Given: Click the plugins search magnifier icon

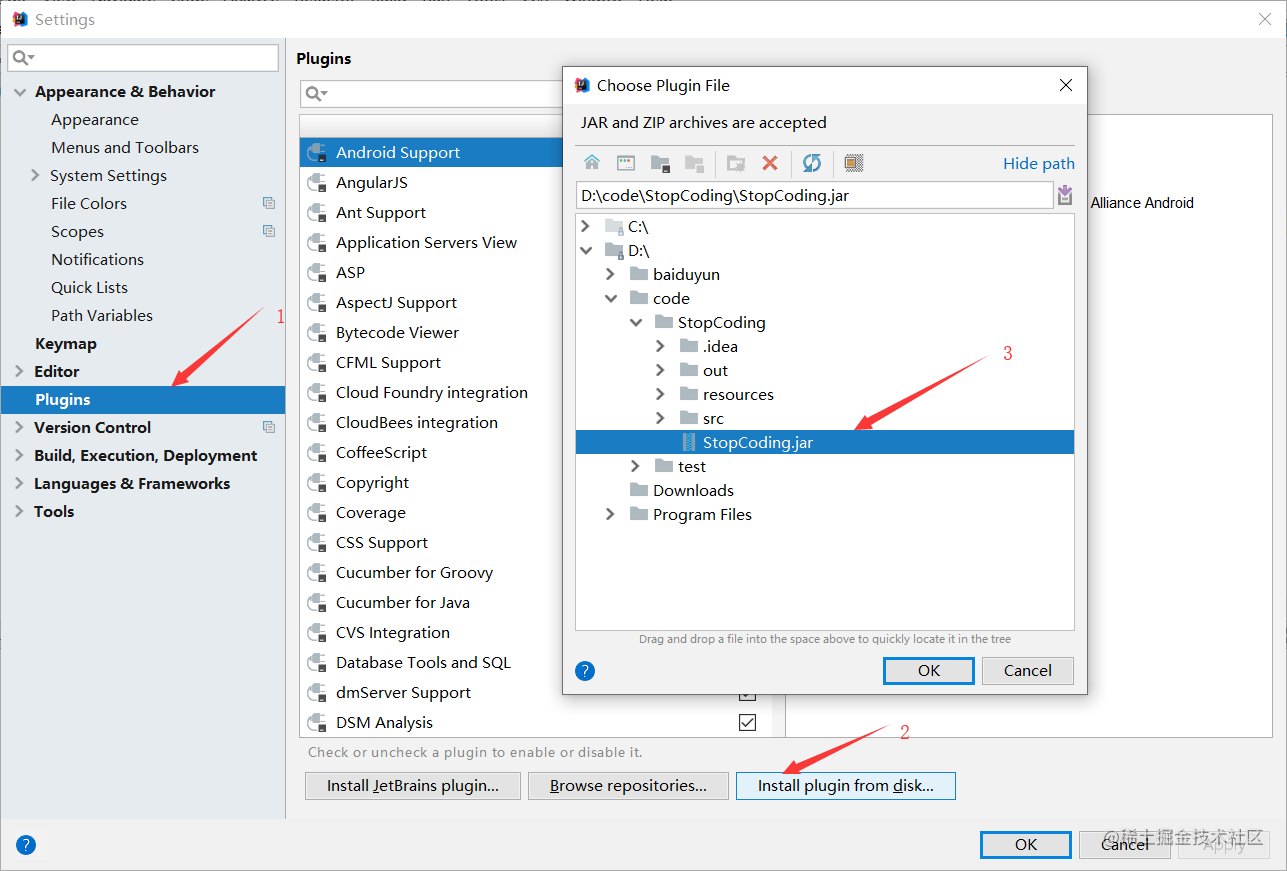Looking at the screenshot, I should coord(317,94).
